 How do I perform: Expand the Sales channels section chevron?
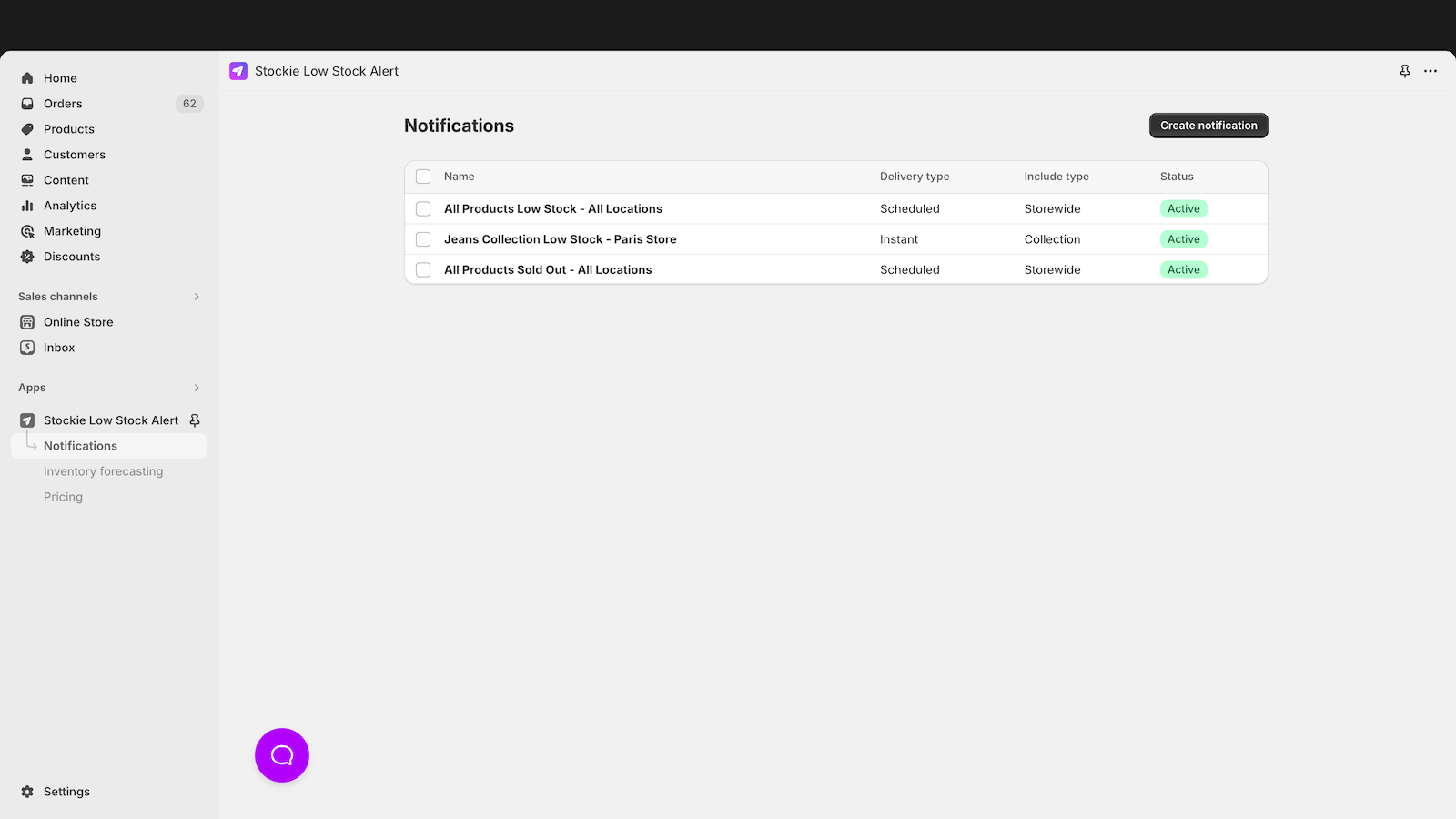[x=197, y=297]
